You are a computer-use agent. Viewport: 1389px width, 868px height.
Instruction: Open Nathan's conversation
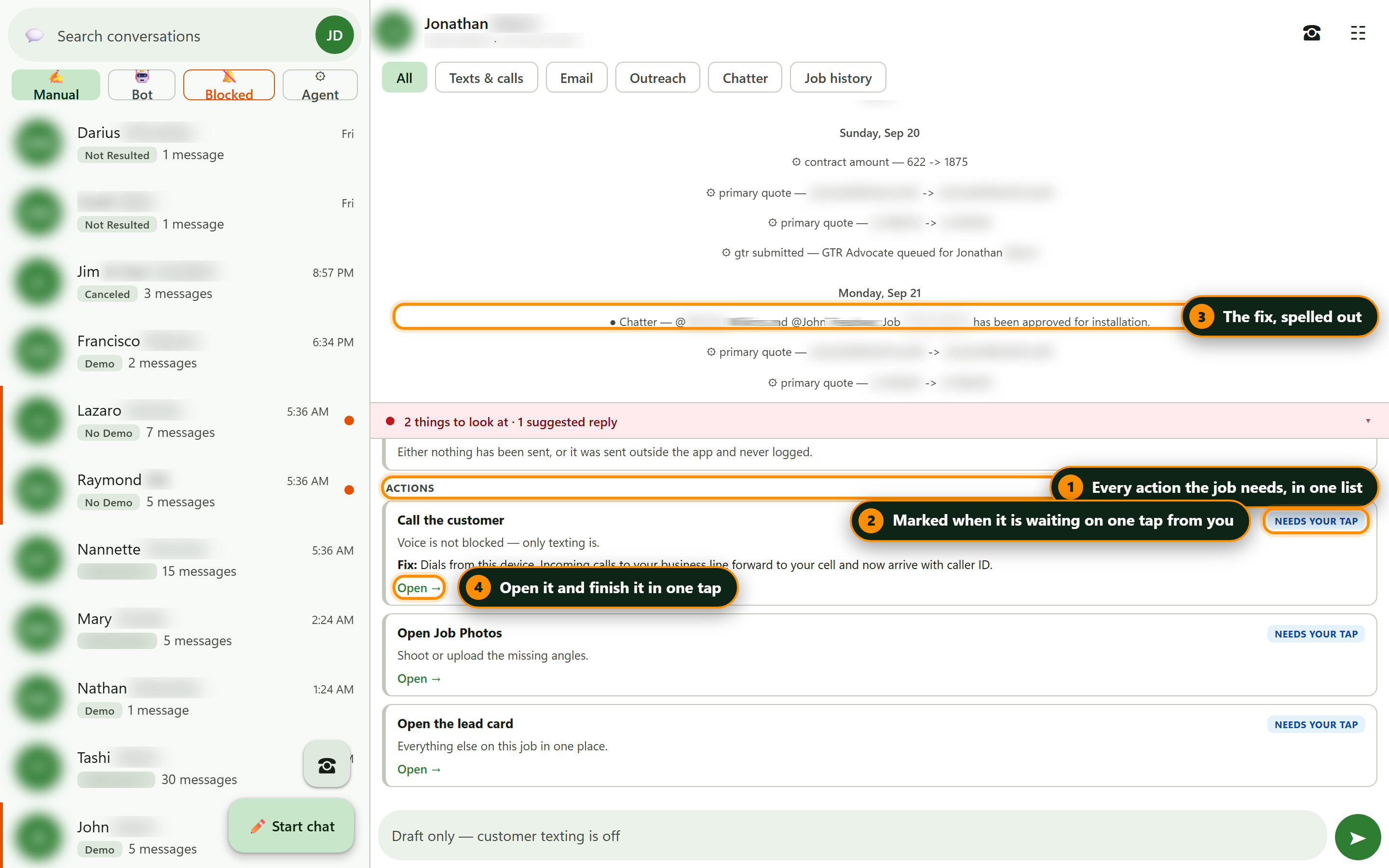(185, 699)
